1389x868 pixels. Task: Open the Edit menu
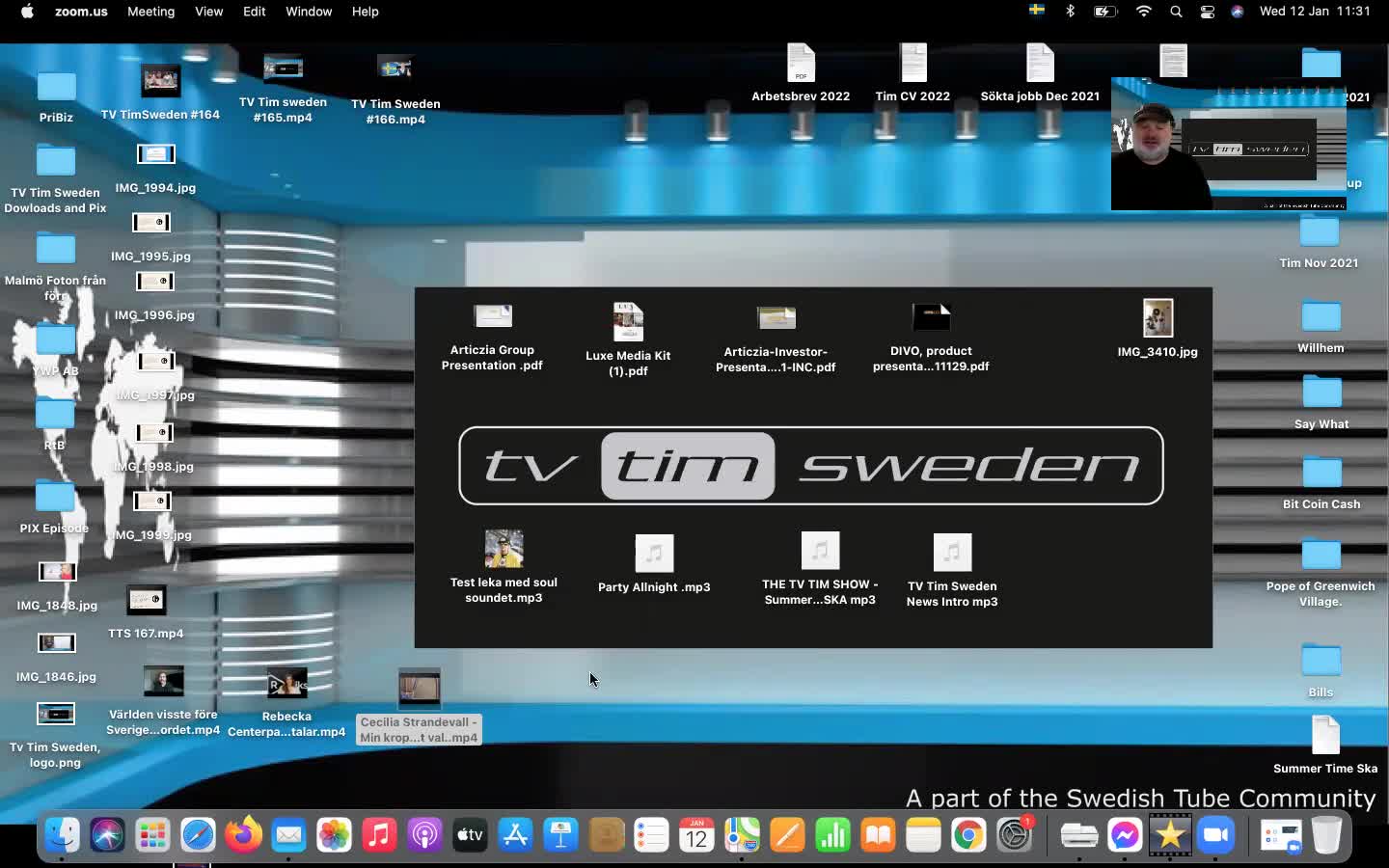[x=255, y=12]
